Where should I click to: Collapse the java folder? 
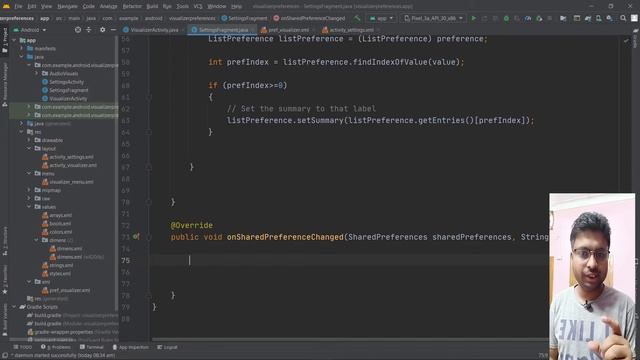(x=22, y=57)
